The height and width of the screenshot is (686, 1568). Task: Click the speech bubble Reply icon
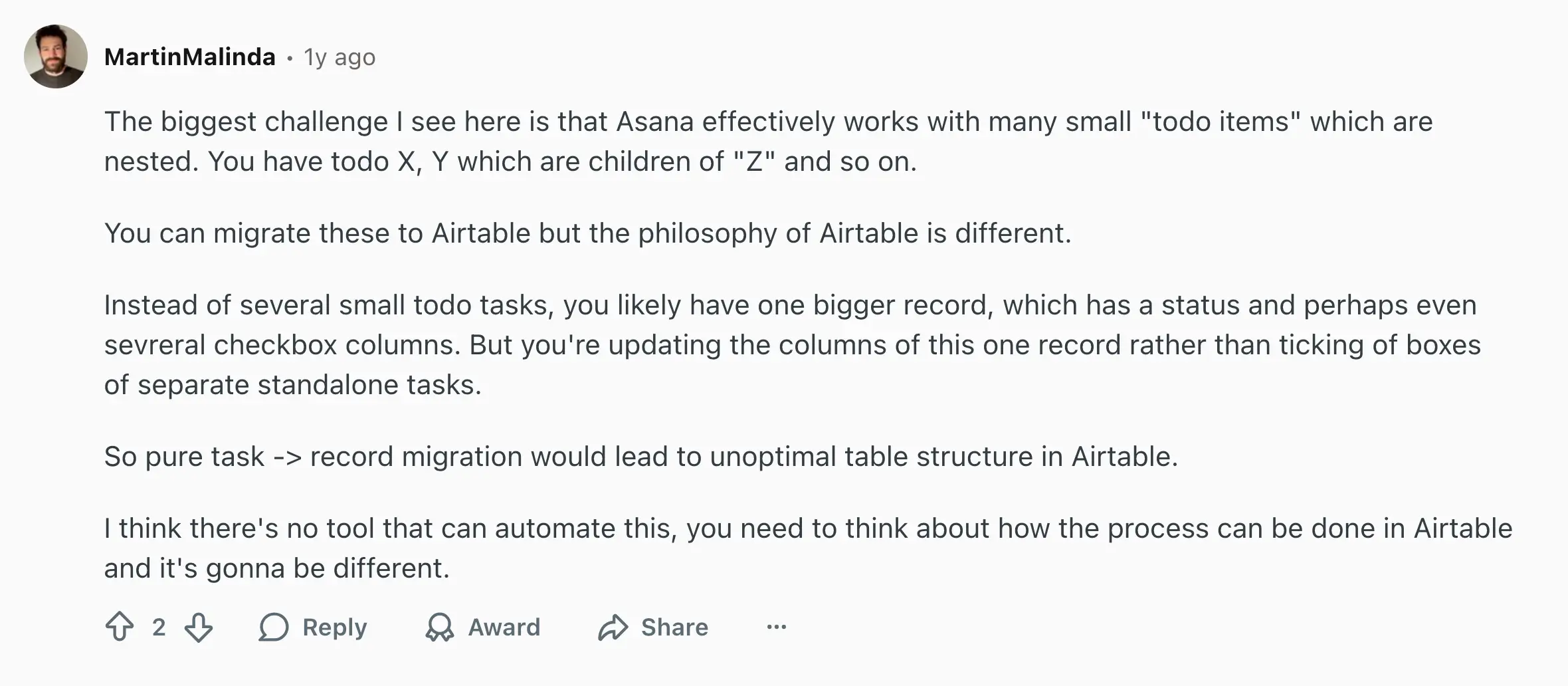coord(274,626)
